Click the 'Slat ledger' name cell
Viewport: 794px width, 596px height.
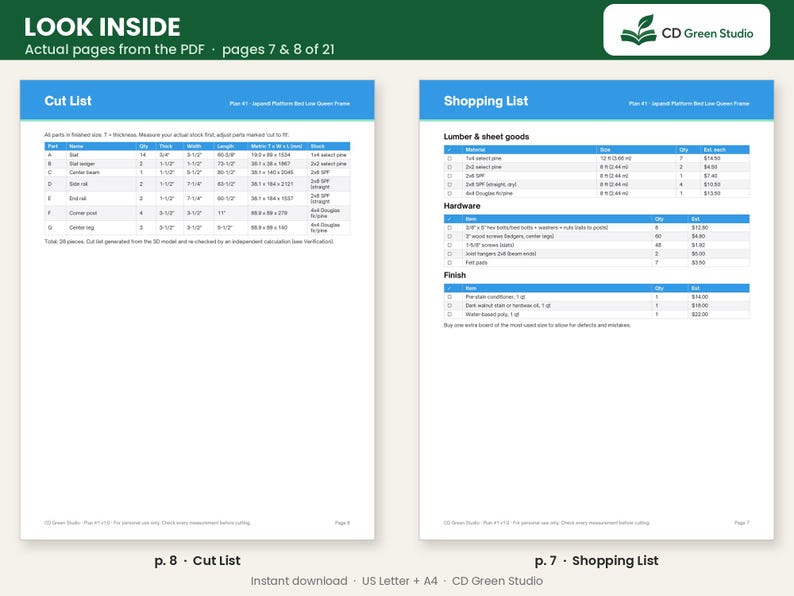[82, 164]
